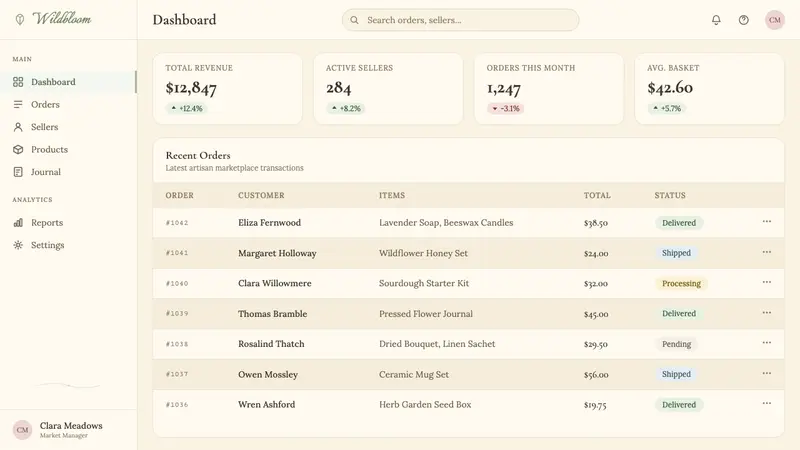800x450 pixels.
Task: Click the $56.00 total
Action: [596, 374]
